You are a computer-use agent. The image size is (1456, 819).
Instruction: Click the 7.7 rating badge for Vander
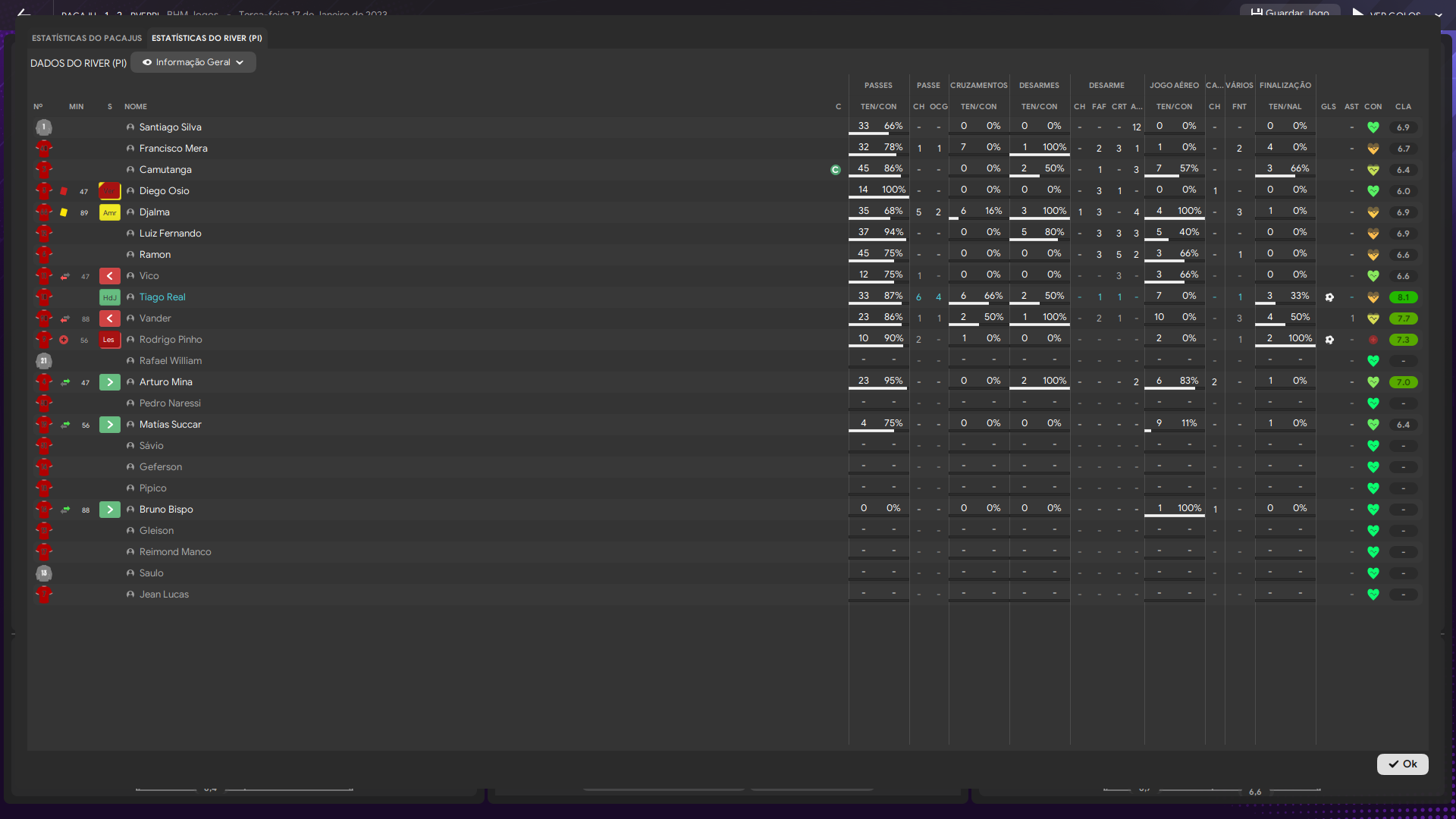[x=1404, y=318]
